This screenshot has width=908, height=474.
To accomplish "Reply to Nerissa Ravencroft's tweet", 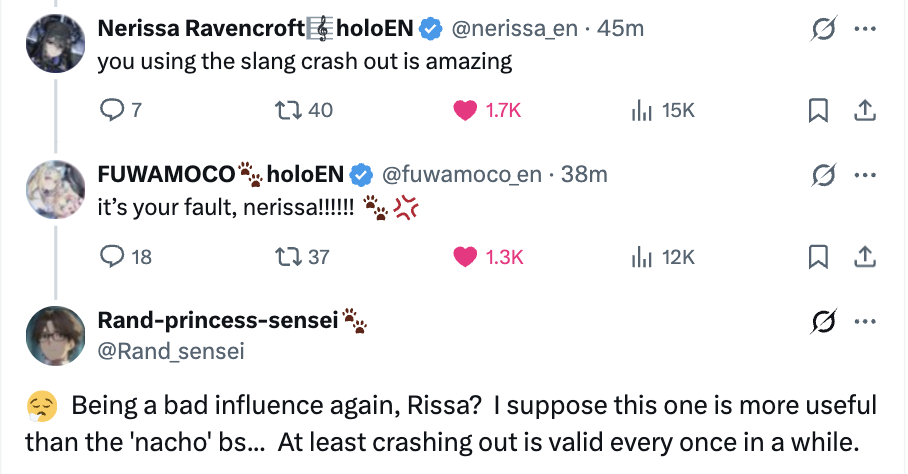I will [x=113, y=110].
